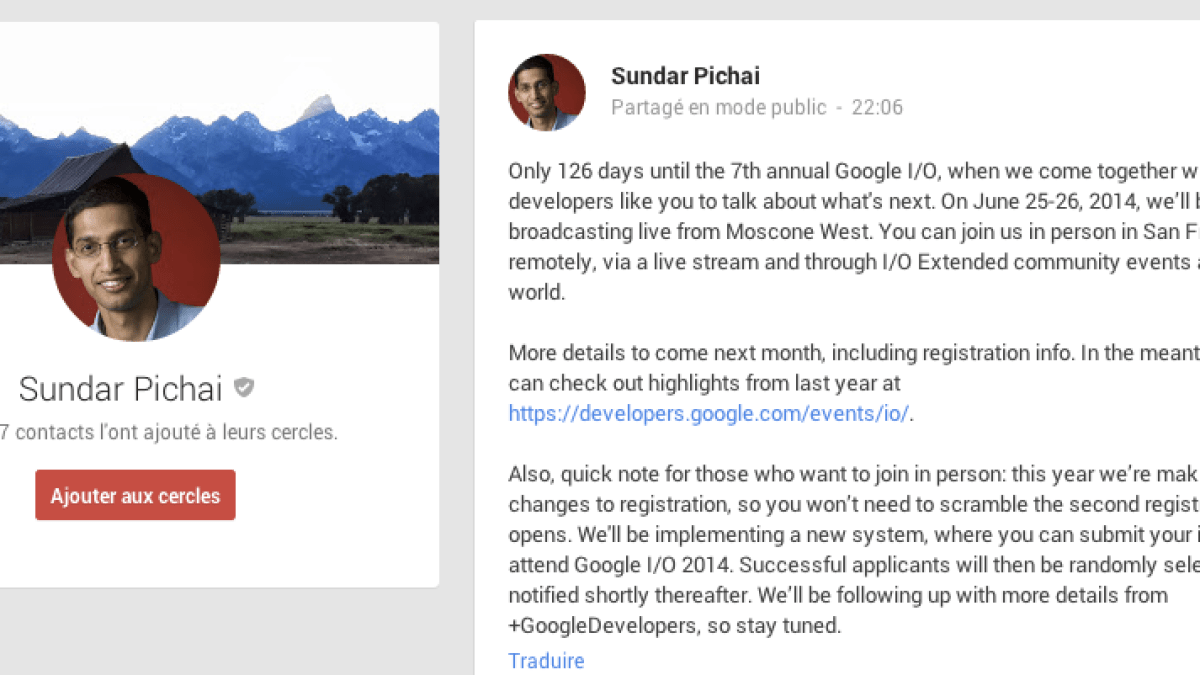Follow the developers.google.com/events/io link

pos(709,413)
